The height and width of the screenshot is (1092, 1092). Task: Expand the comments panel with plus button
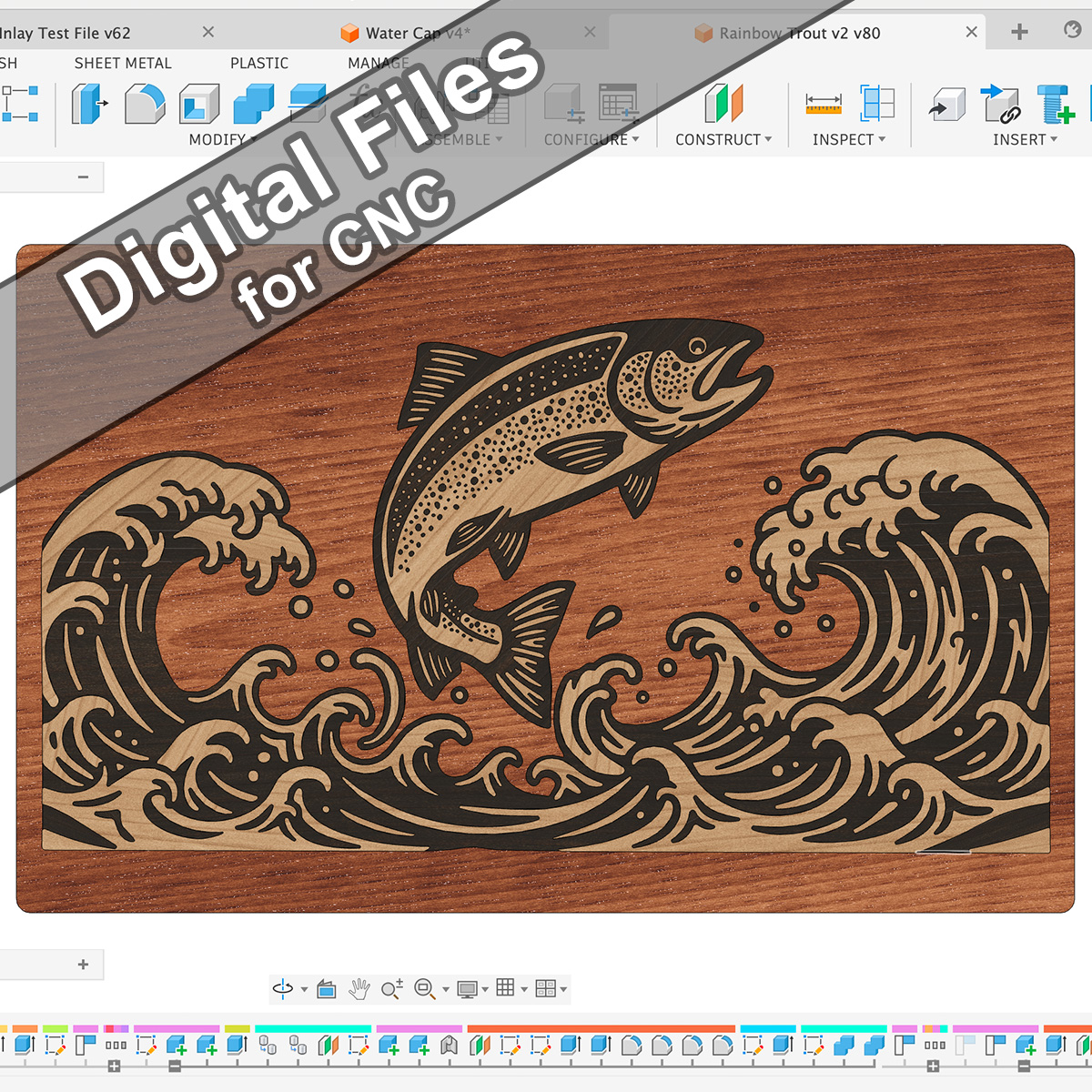pos(83,965)
